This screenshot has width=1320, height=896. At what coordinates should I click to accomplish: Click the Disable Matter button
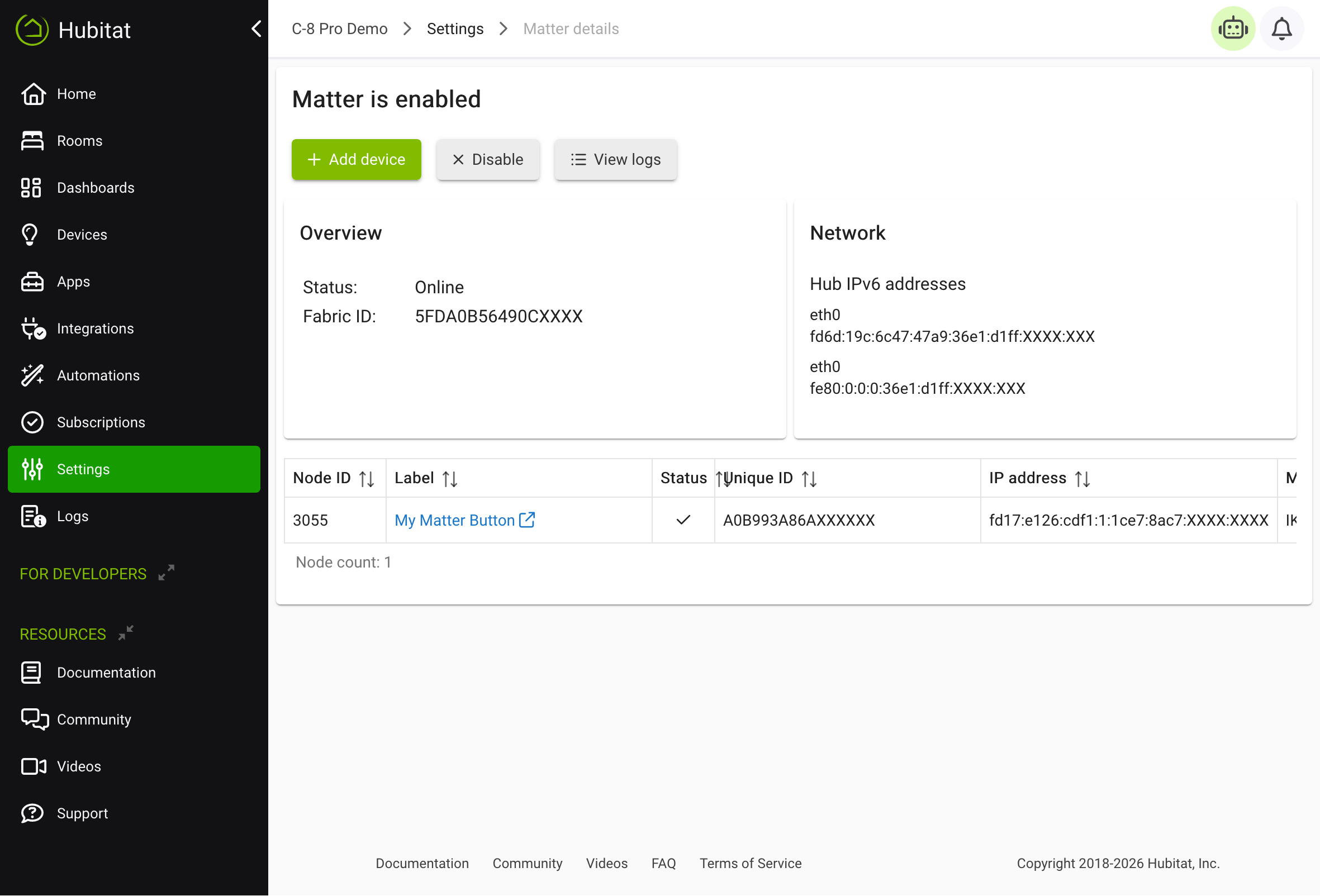[x=488, y=160]
